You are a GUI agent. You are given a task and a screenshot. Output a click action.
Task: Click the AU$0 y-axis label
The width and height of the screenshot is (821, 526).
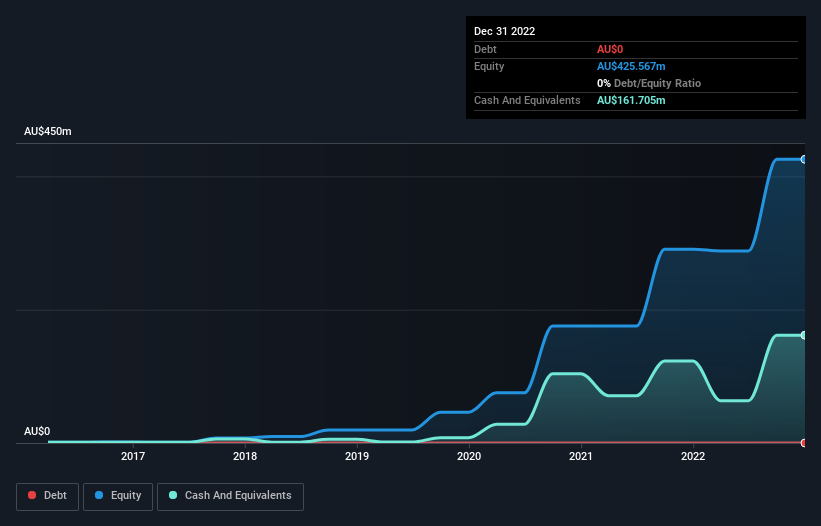pos(37,431)
